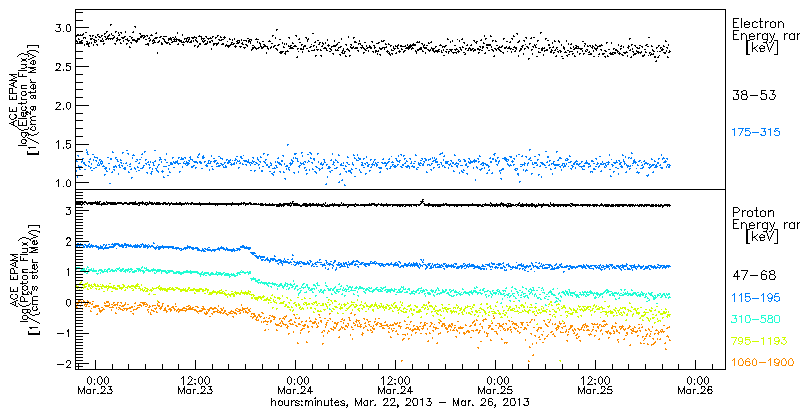
Task: Select the 12:00 Mar.25 time tick label
Action: tap(596, 386)
